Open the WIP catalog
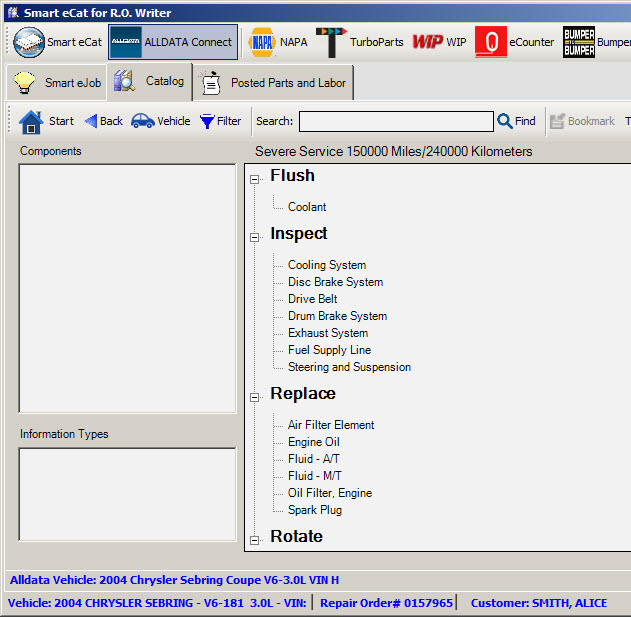Viewport: 631px width, 617px height. pos(439,43)
